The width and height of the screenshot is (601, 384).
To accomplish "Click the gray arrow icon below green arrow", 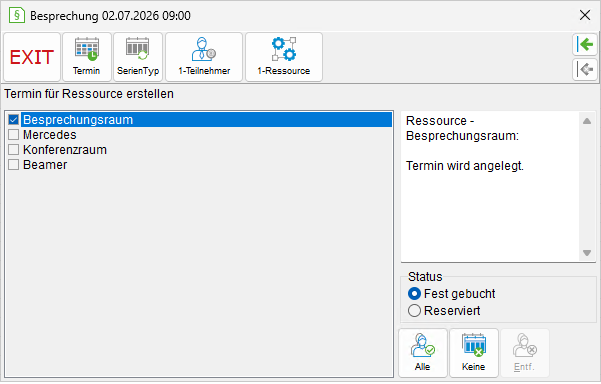I will 585,69.
